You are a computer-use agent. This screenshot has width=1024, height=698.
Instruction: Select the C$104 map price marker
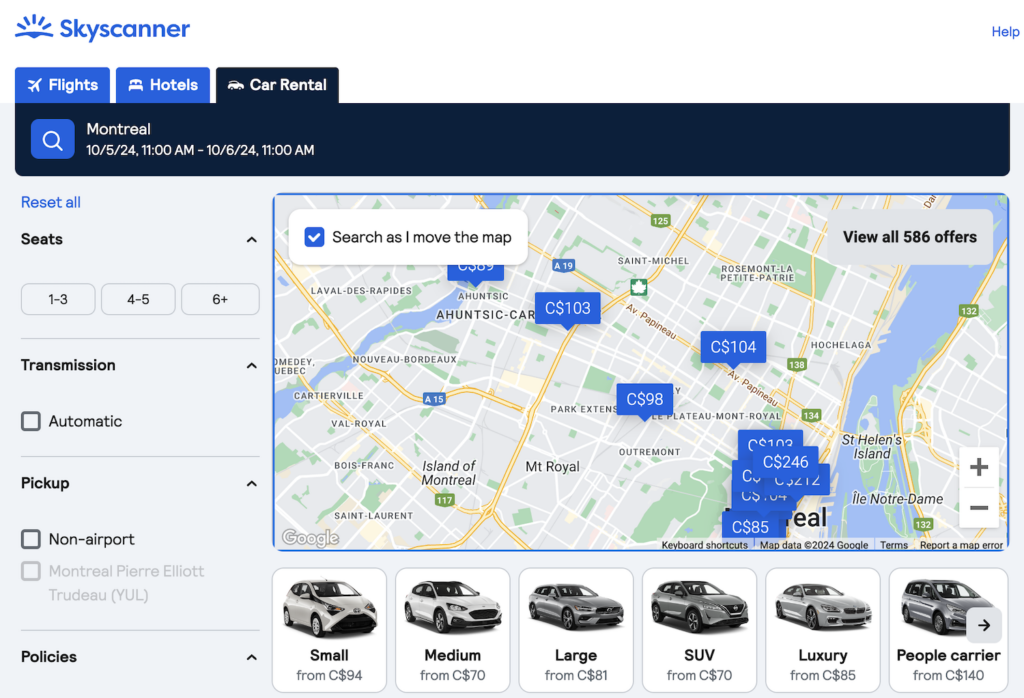733,347
